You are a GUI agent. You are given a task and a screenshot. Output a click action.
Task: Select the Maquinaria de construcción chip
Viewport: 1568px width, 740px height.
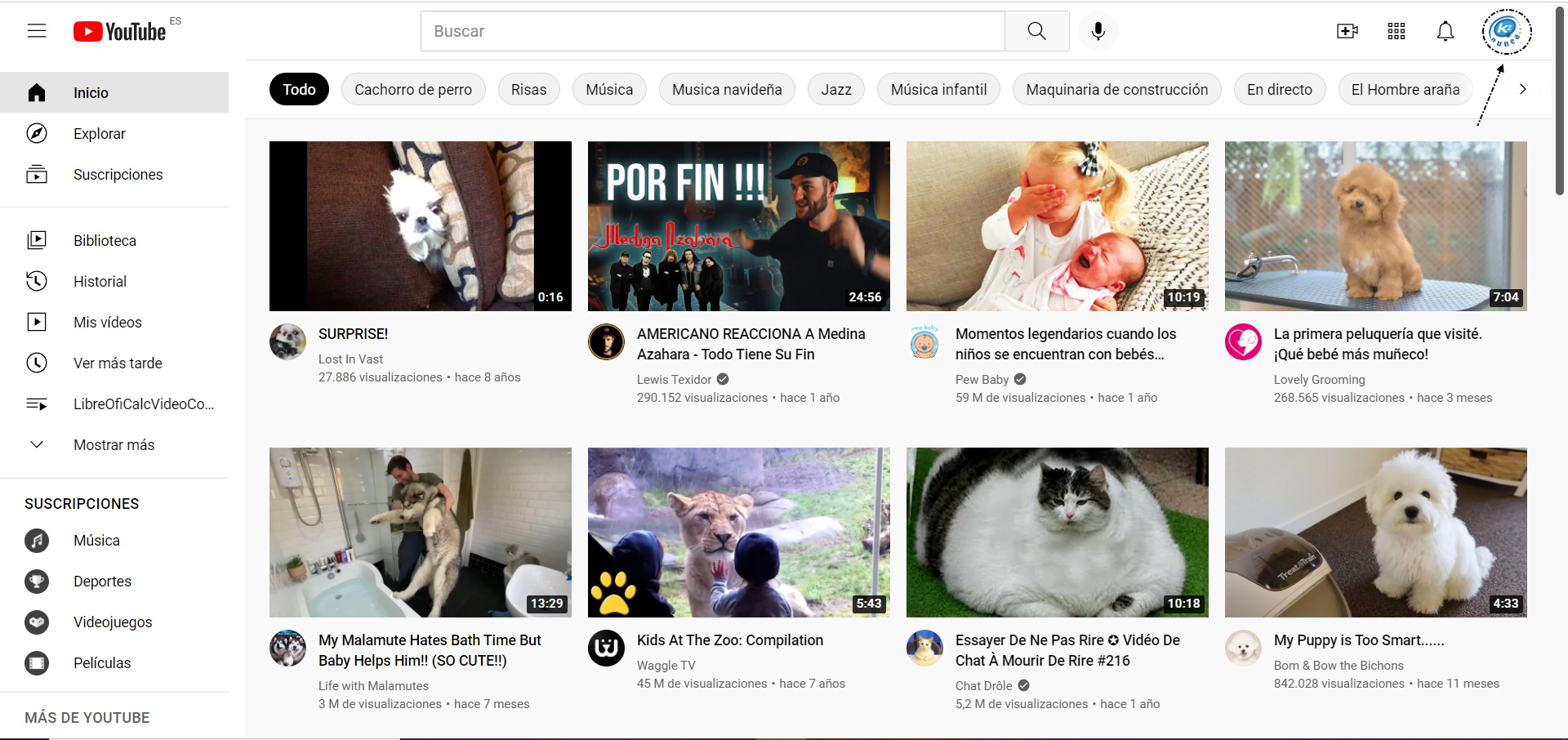tap(1117, 89)
